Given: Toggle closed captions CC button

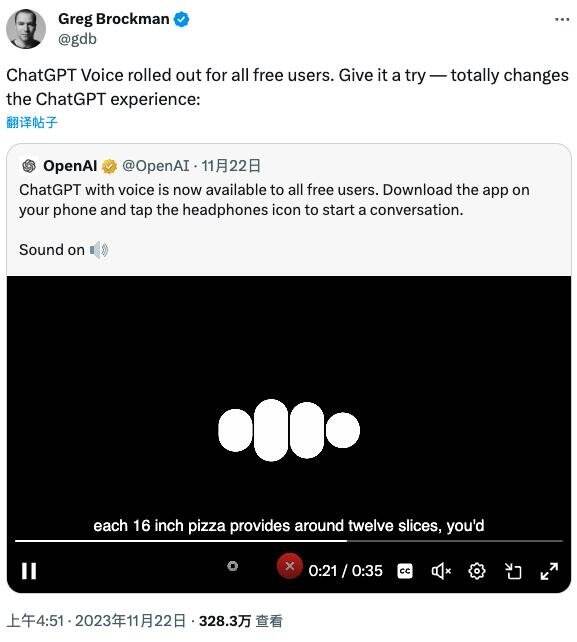Looking at the screenshot, I should [x=405, y=571].
